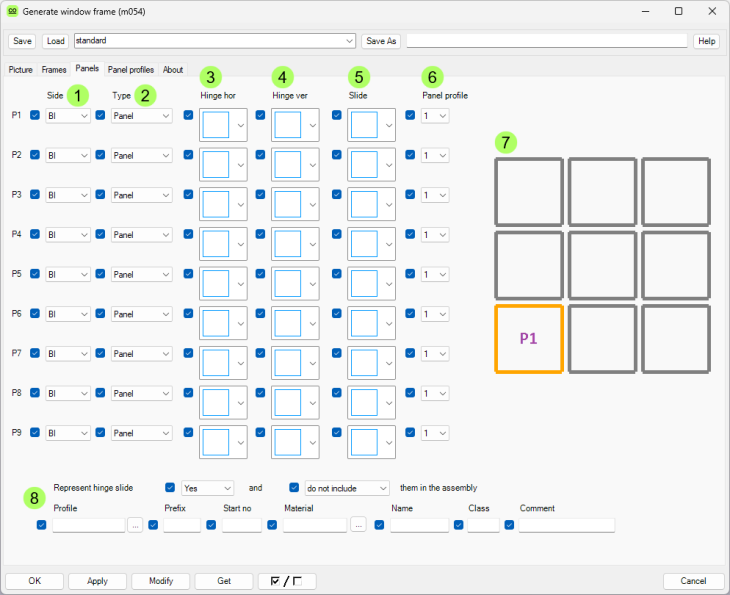The image size is (730, 595).
Task: Pick the P5 Hinge hor image selector
Action: point(223,284)
